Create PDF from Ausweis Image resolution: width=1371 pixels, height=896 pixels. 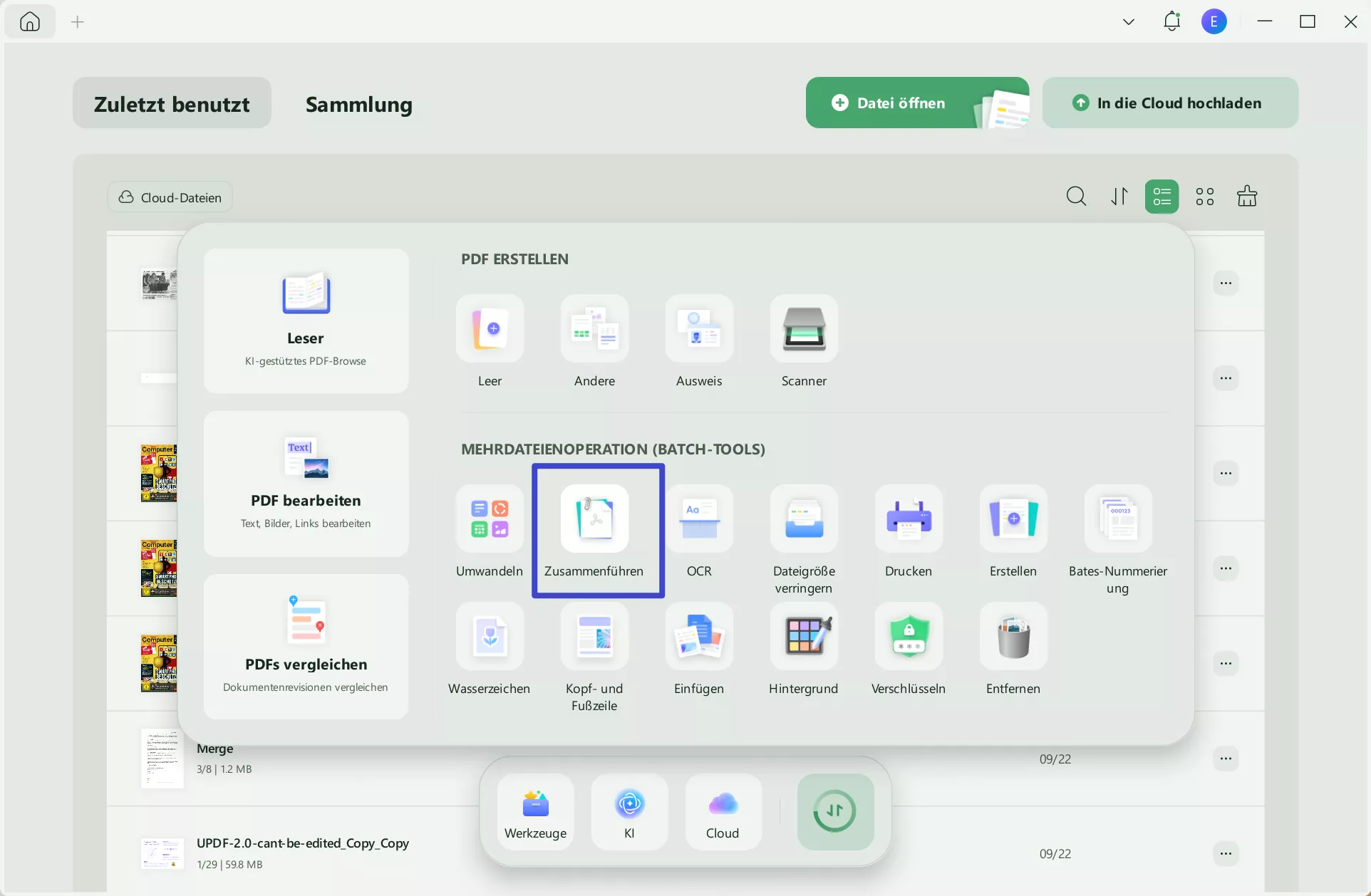coord(699,329)
